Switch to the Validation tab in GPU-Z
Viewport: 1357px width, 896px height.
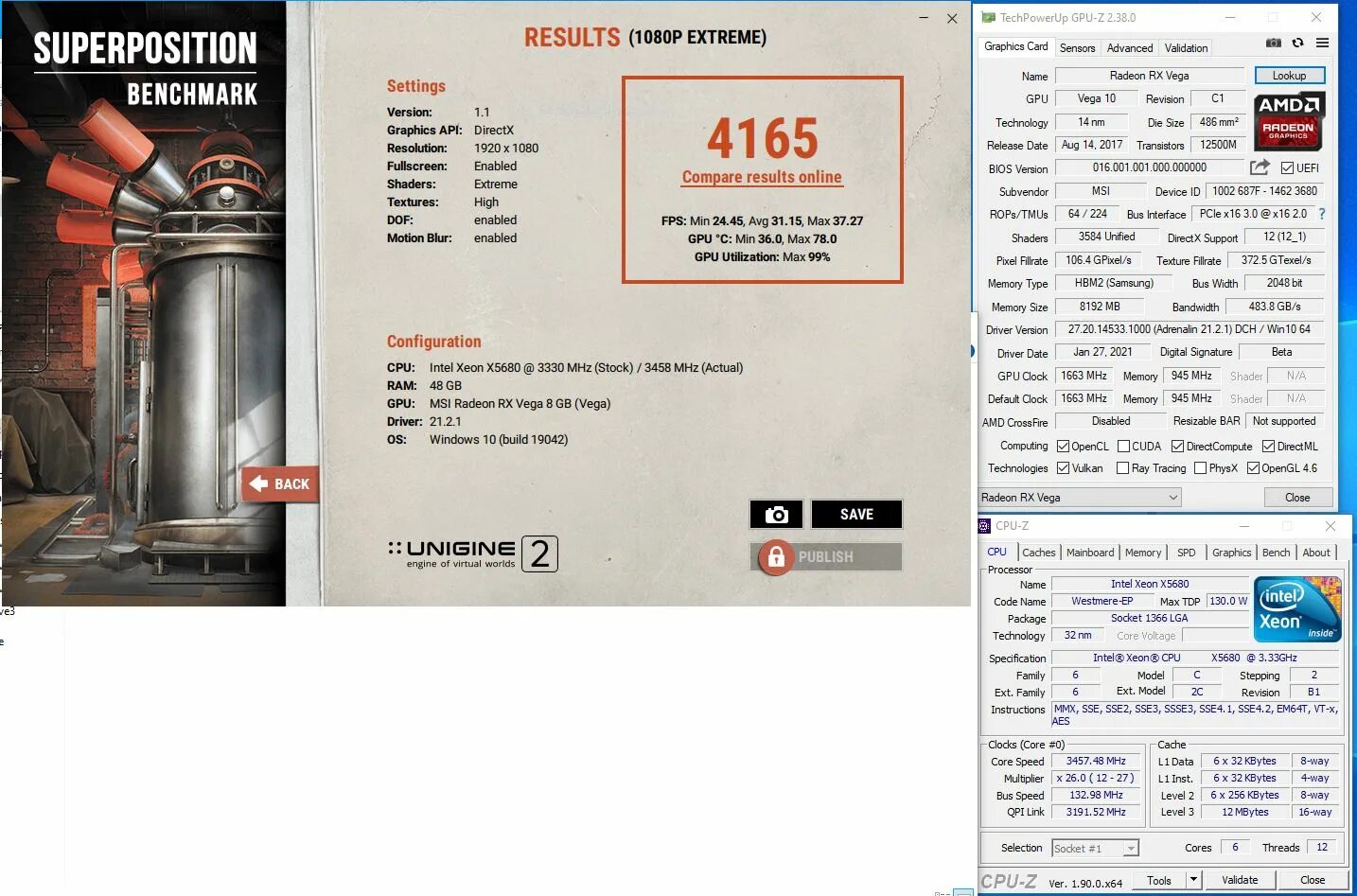[x=1186, y=48]
